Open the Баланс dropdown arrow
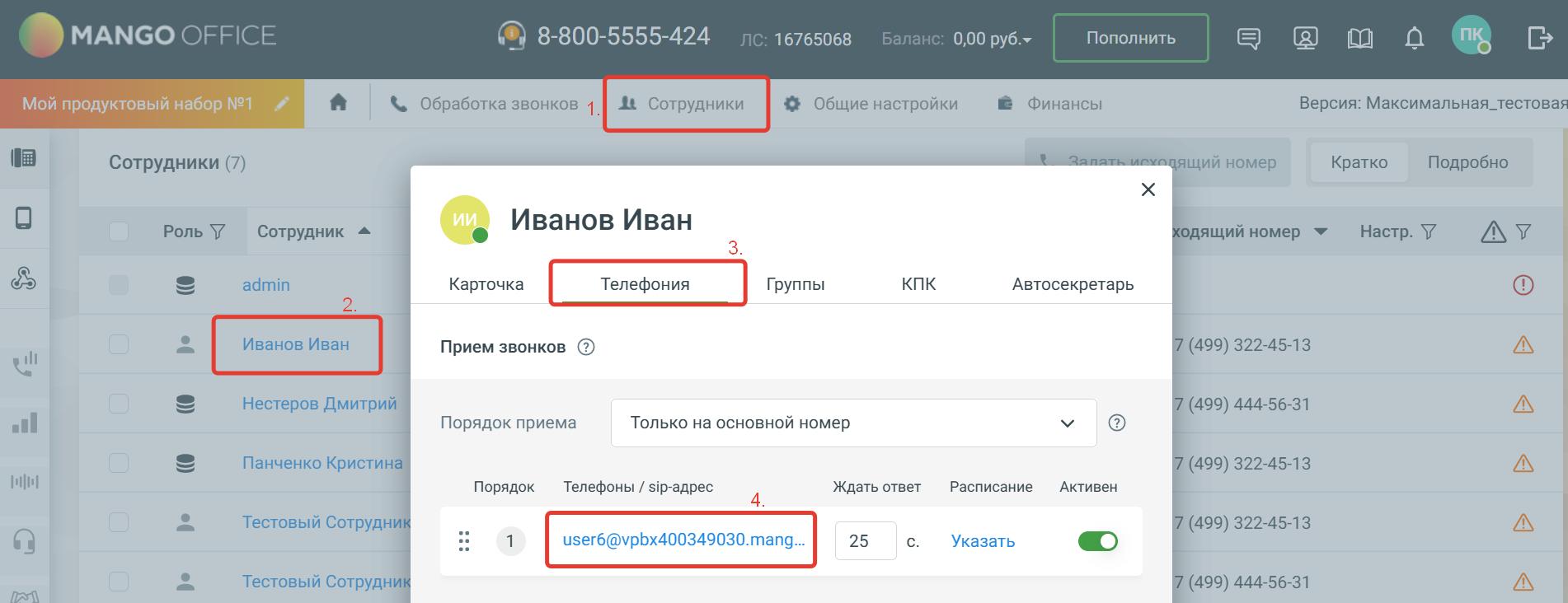Image resolution: width=1568 pixels, height=603 pixels. tap(1027, 40)
